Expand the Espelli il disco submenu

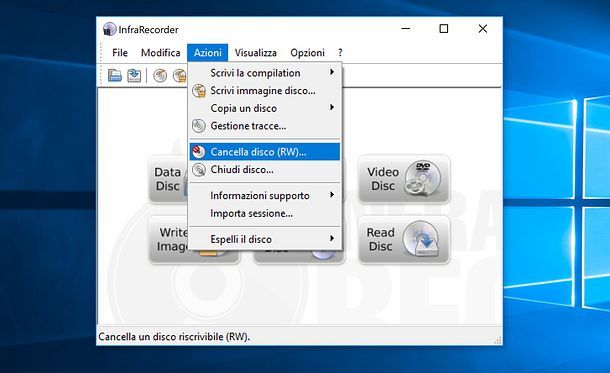(265, 239)
